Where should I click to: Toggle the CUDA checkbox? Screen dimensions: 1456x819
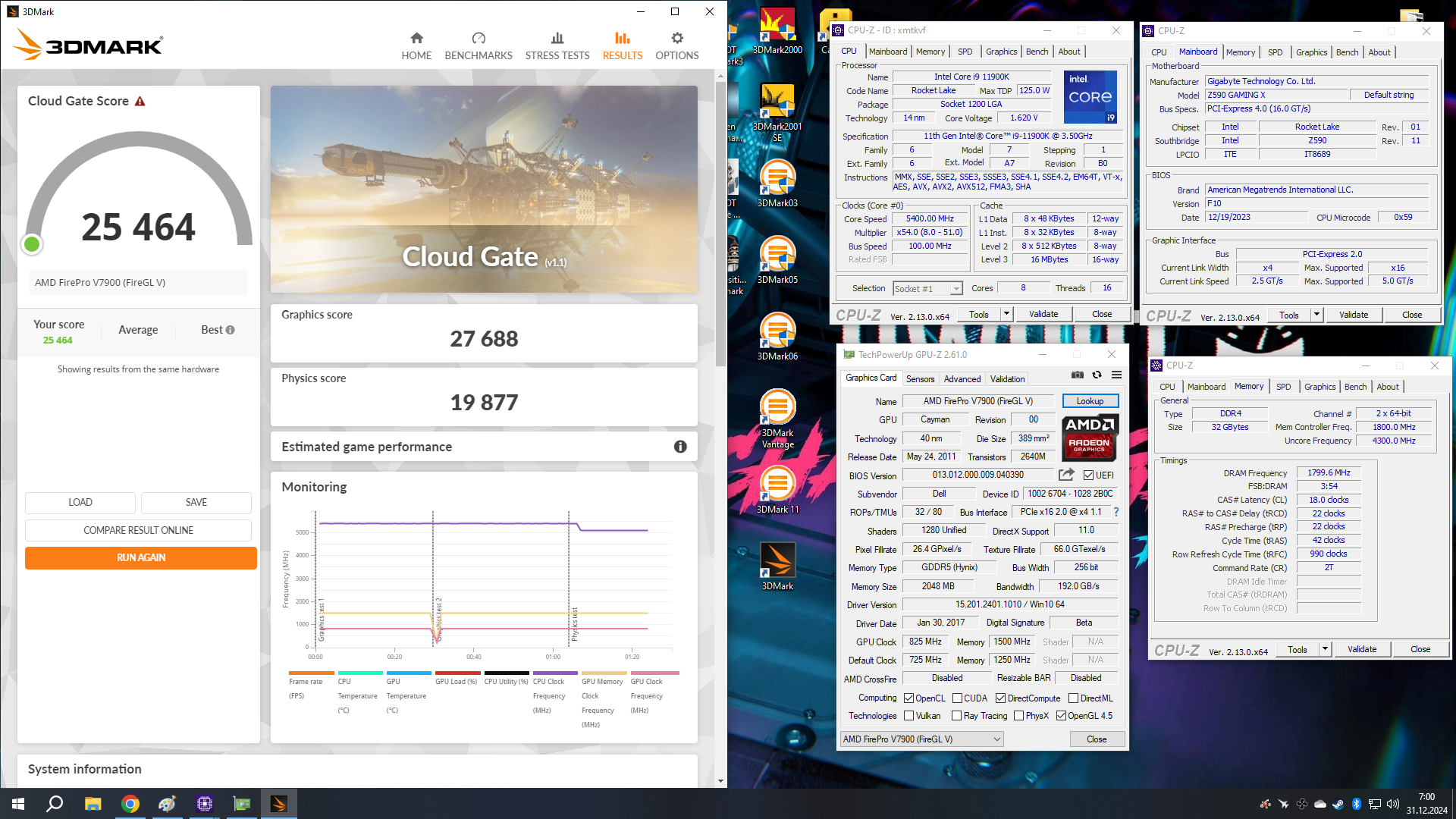[x=957, y=698]
